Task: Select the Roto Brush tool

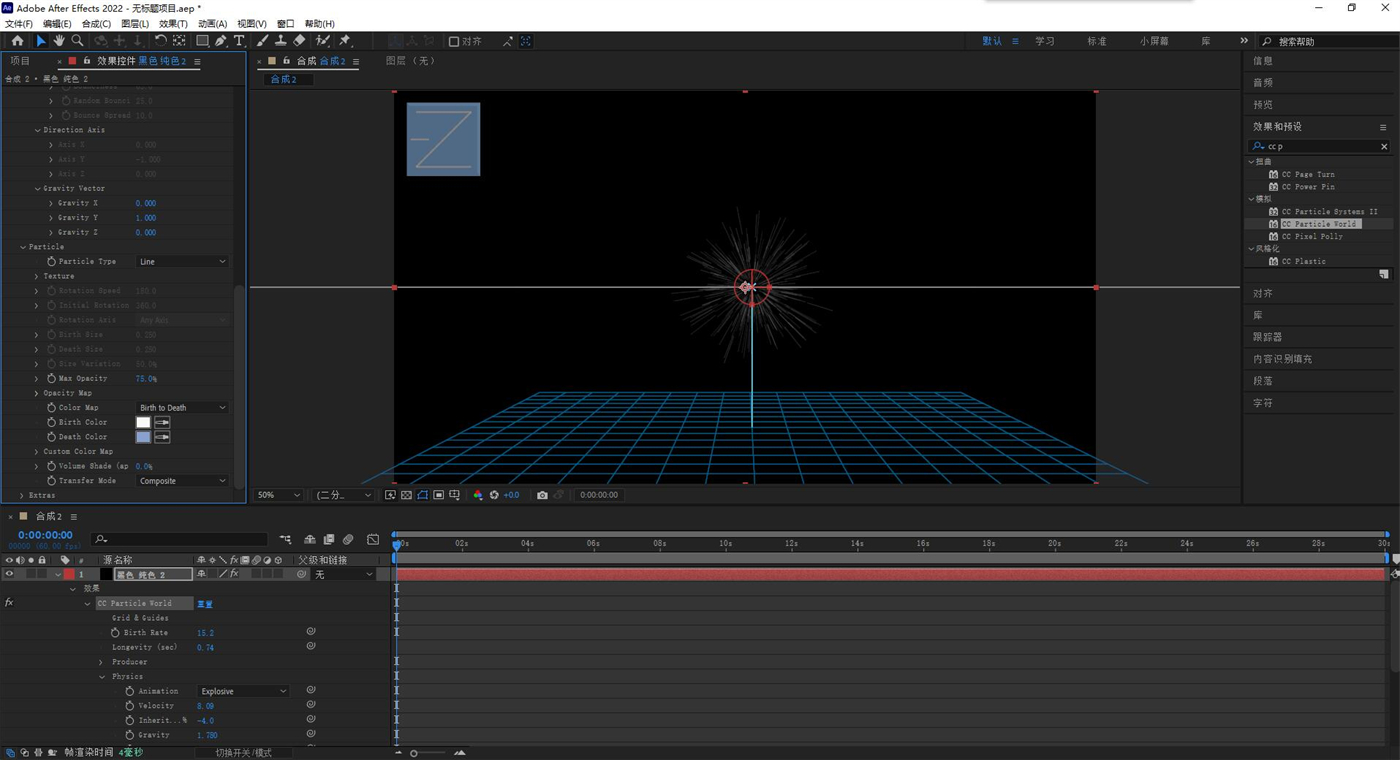Action: pyautogui.click(x=323, y=41)
